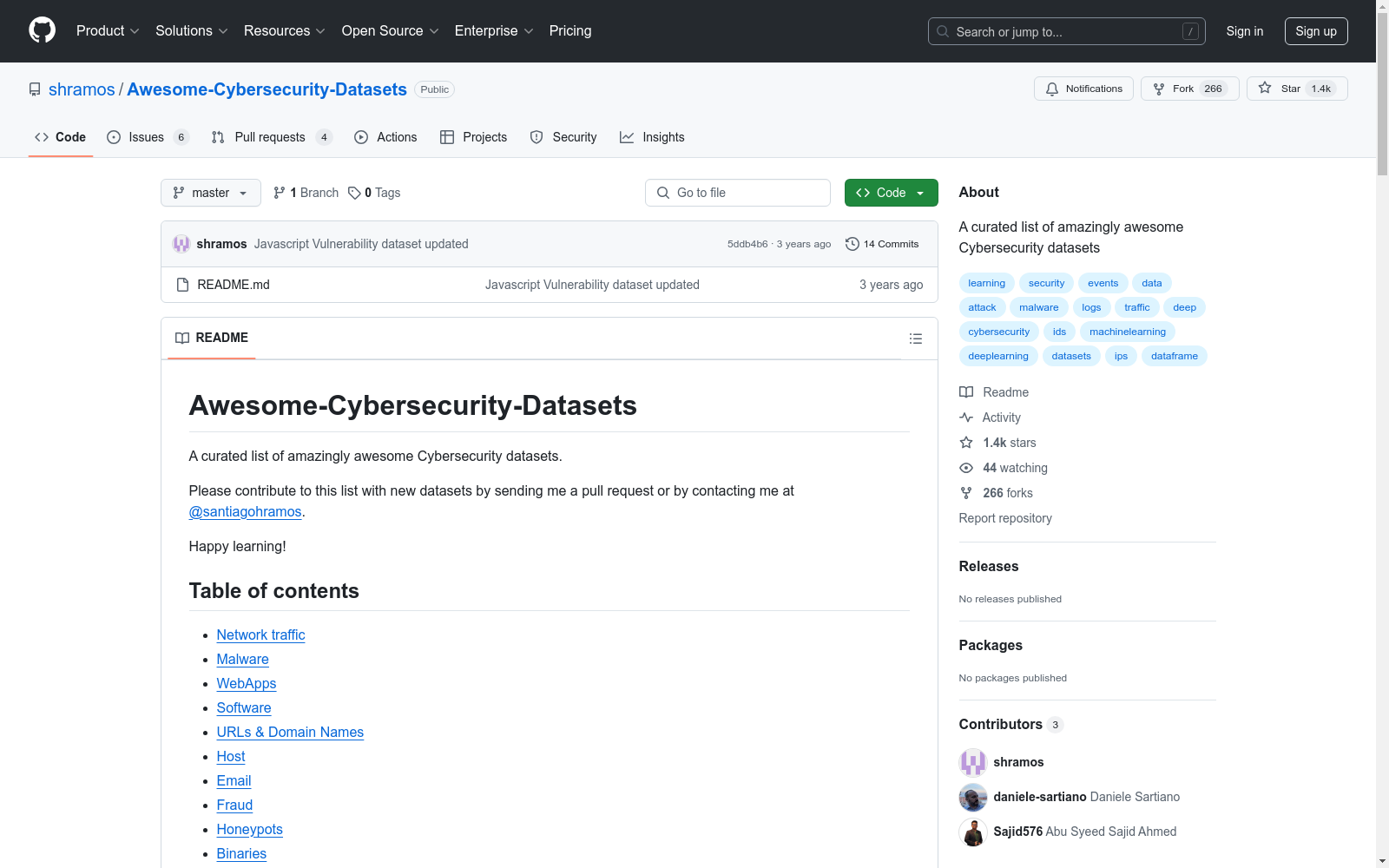Image resolution: width=1389 pixels, height=868 pixels.
Task: Switch to the Code tab
Action: (x=61, y=137)
